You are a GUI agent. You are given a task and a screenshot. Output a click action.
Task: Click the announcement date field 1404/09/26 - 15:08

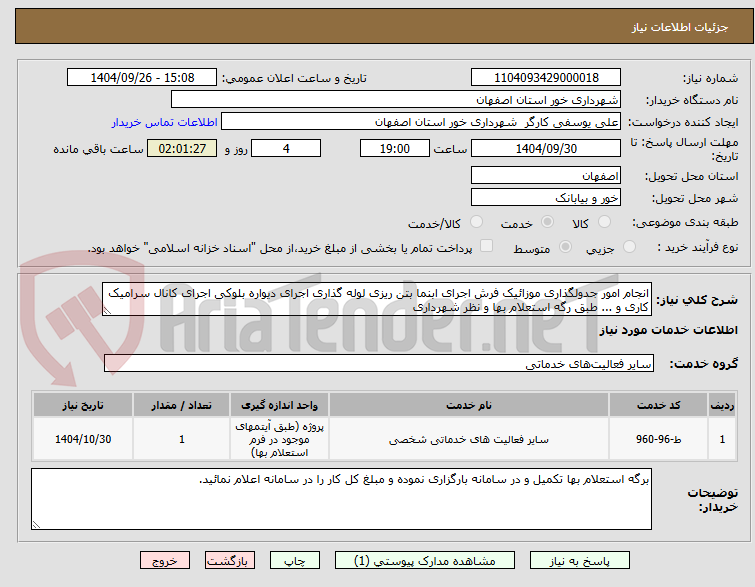click(x=142, y=78)
